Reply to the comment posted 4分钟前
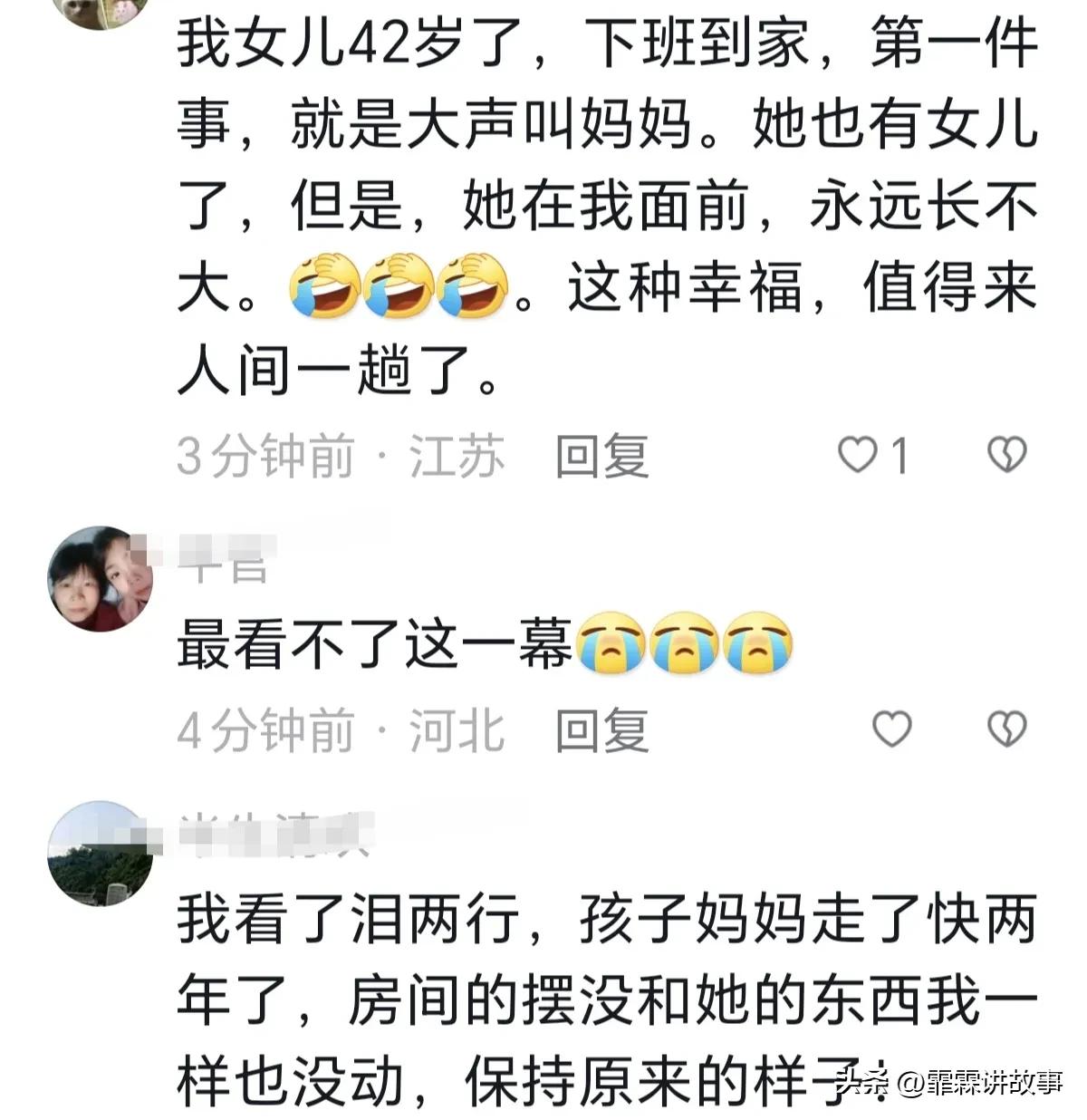The width and height of the screenshot is (1087, 1120). (602, 730)
